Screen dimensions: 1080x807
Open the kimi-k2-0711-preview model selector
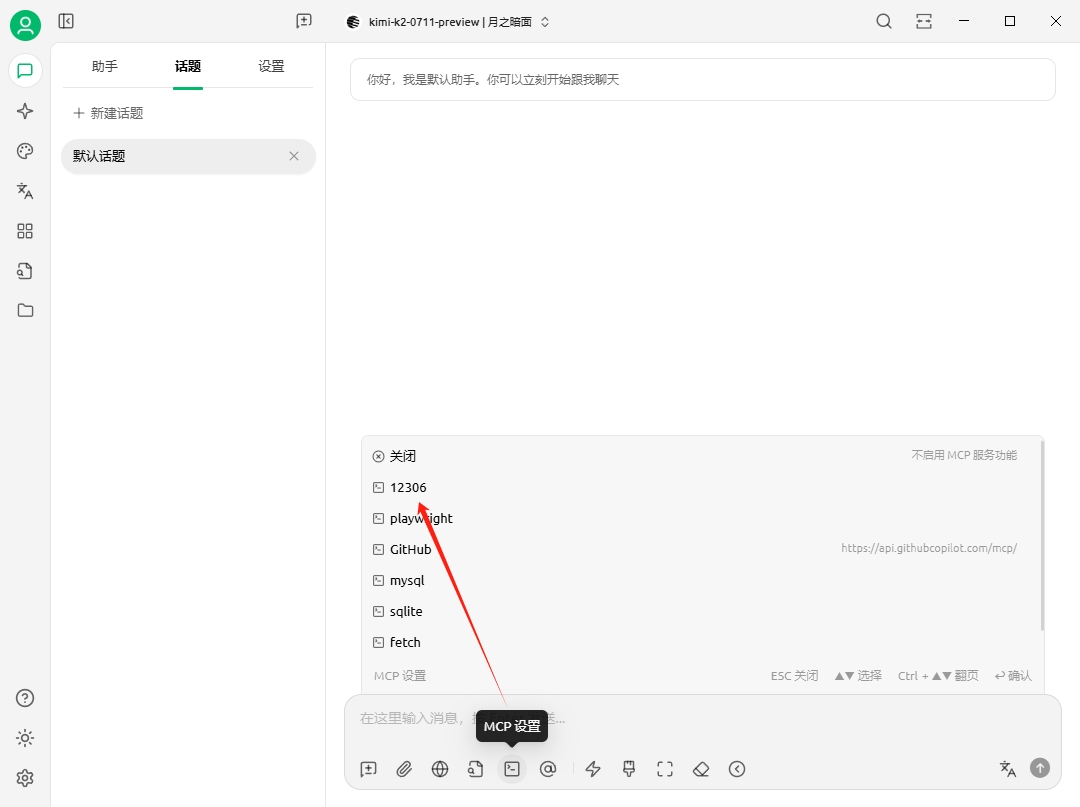[x=447, y=22]
